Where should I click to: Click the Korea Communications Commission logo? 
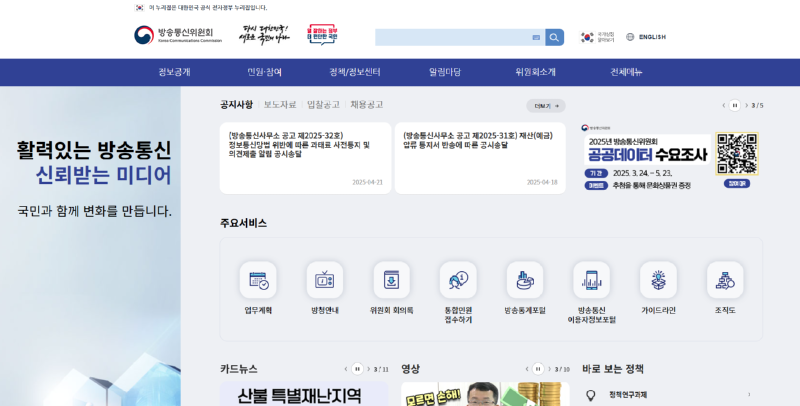tap(178, 35)
